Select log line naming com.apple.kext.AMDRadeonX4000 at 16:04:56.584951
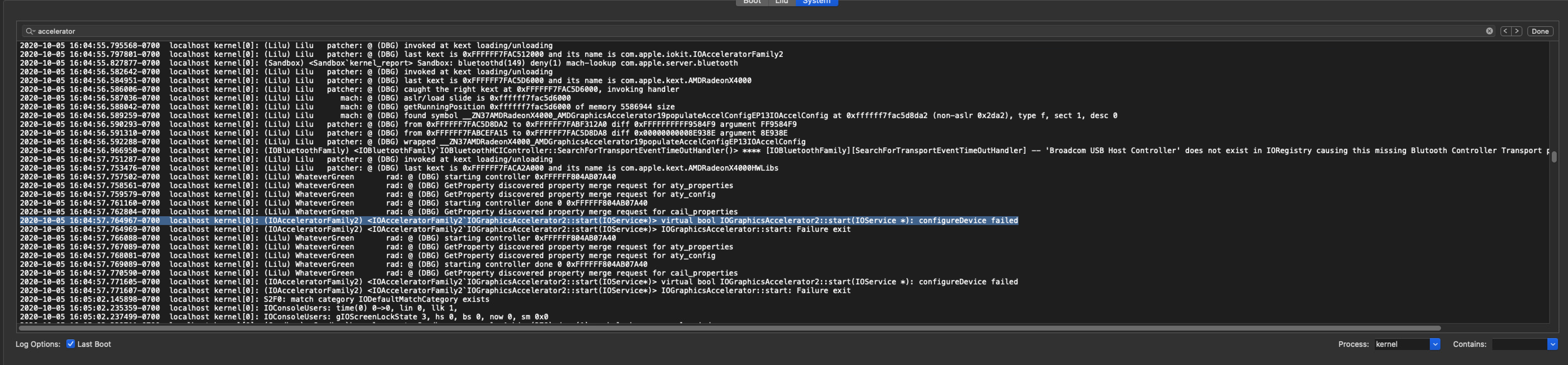The width and height of the screenshot is (1568, 365). pyautogui.click(x=385, y=80)
